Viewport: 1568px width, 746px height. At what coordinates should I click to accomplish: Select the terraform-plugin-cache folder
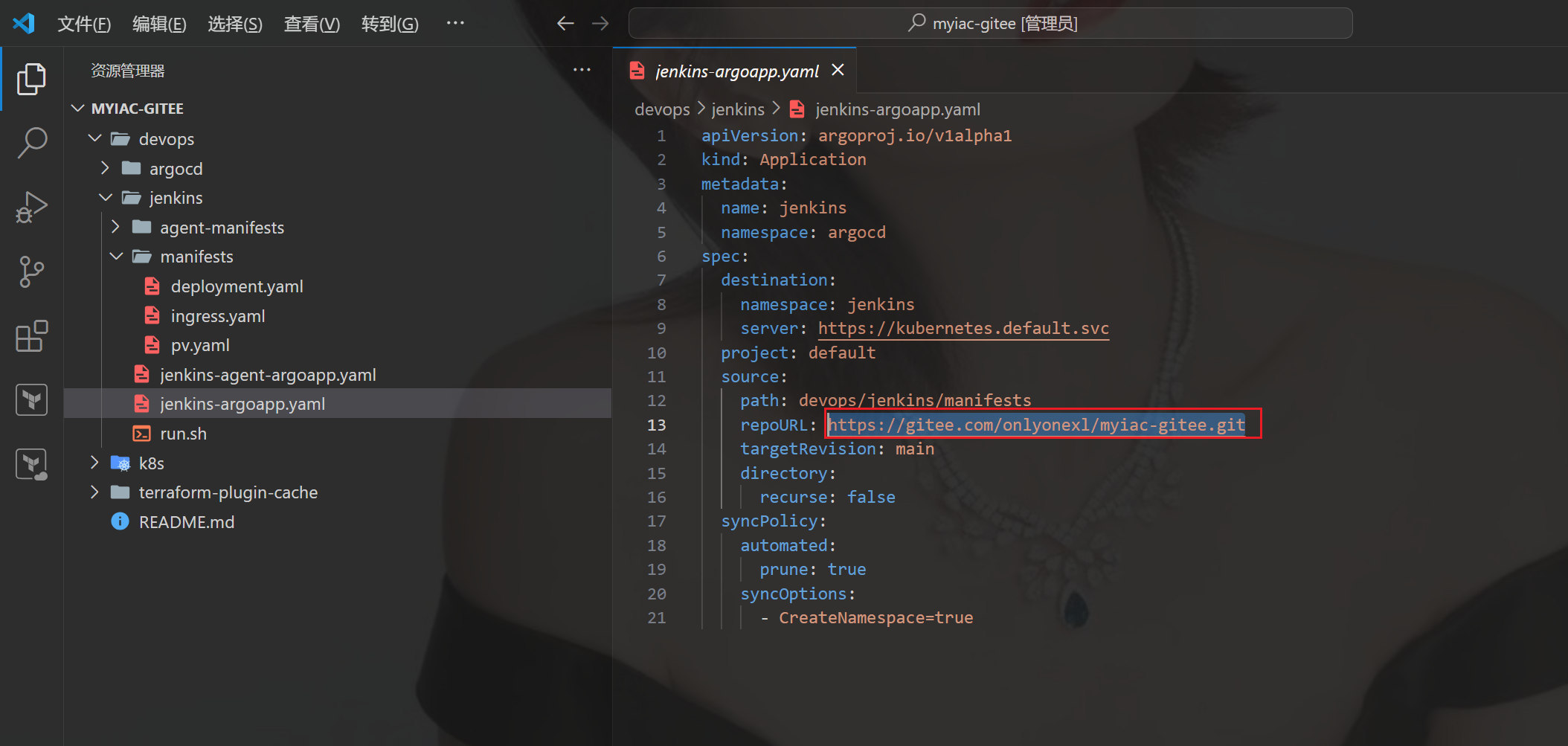coord(228,492)
